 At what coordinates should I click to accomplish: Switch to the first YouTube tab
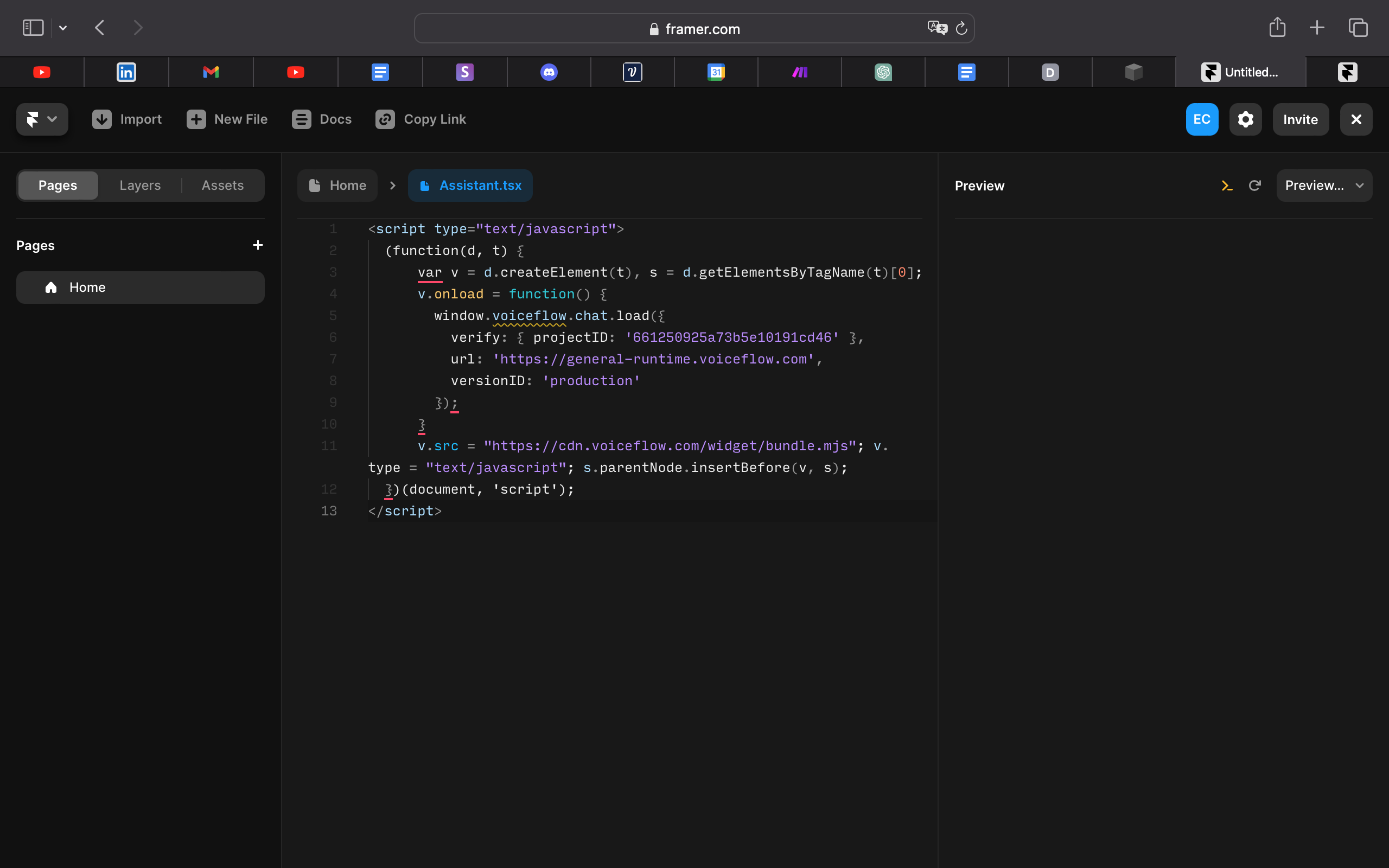click(42, 72)
